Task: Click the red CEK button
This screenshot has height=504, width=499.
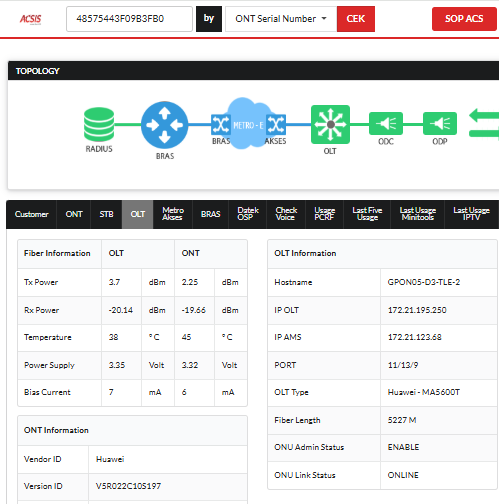Action: point(356,19)
